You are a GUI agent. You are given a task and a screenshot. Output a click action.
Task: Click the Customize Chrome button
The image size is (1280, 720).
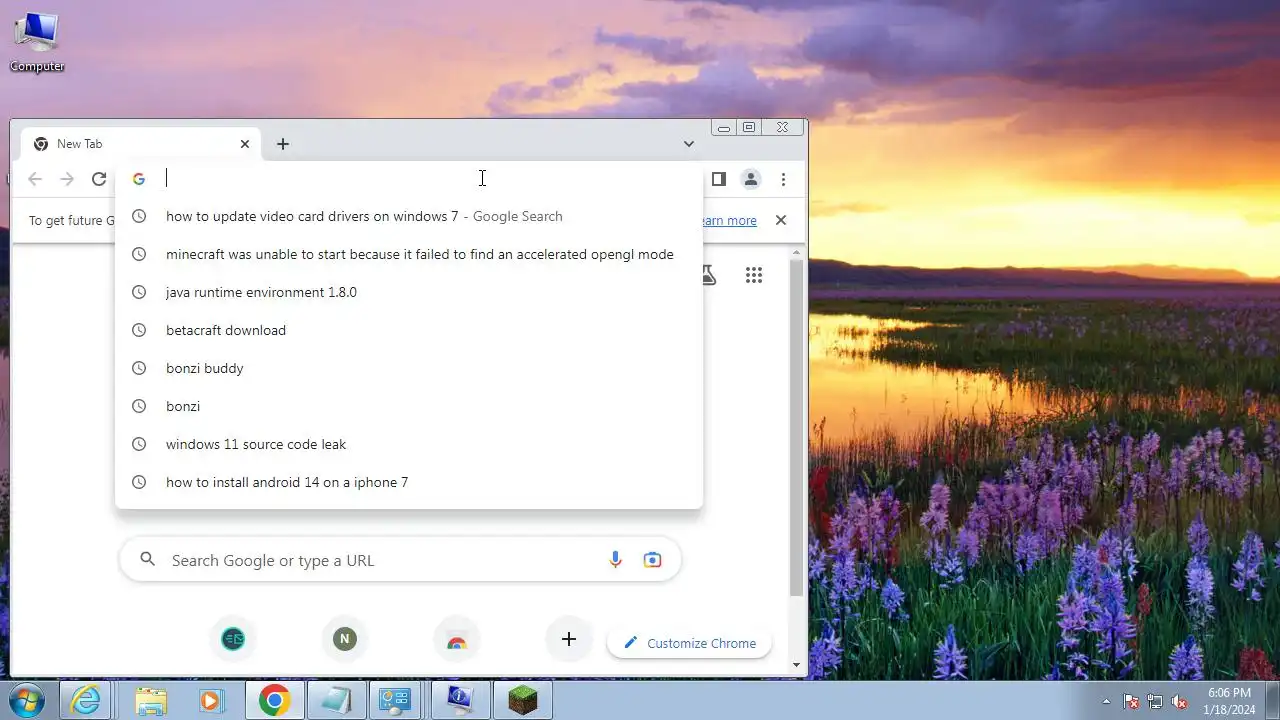[689, 643]
